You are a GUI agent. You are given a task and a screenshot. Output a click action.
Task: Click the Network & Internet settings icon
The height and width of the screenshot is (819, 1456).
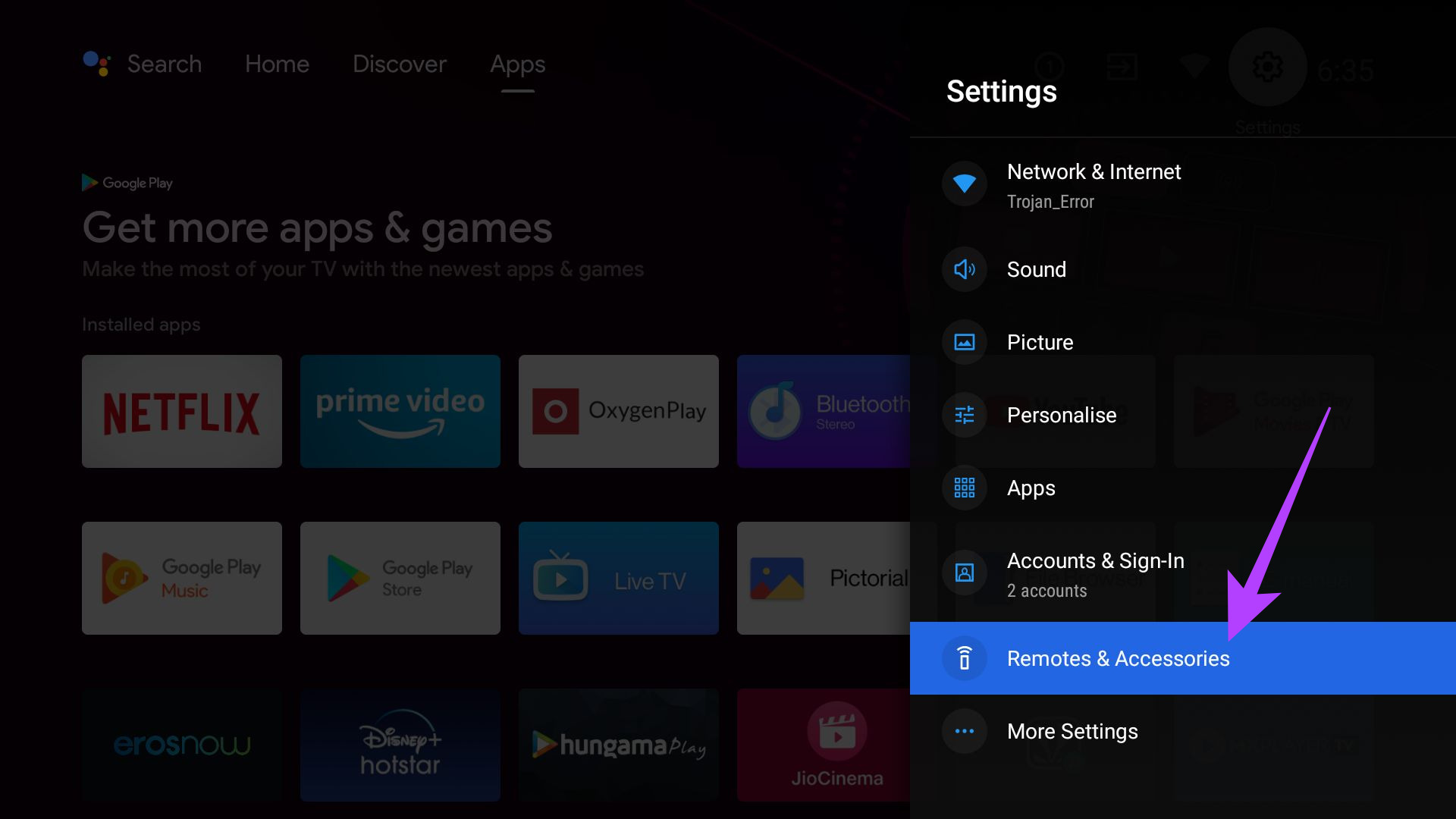tap(963, 184)
